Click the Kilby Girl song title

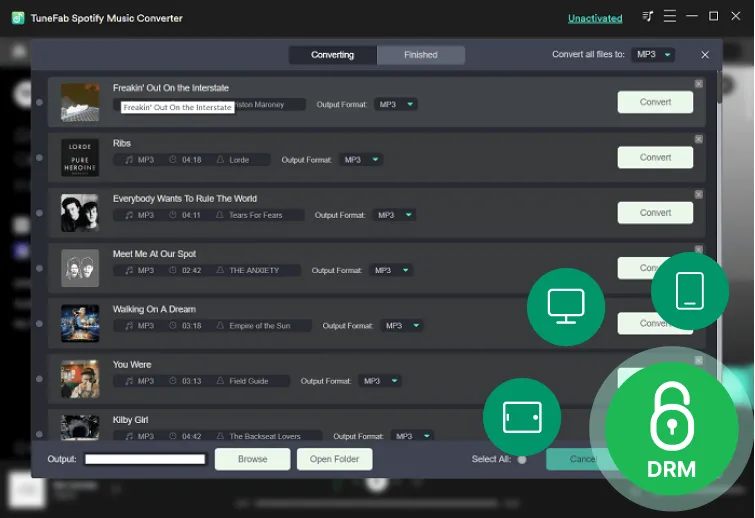(130, 420)
